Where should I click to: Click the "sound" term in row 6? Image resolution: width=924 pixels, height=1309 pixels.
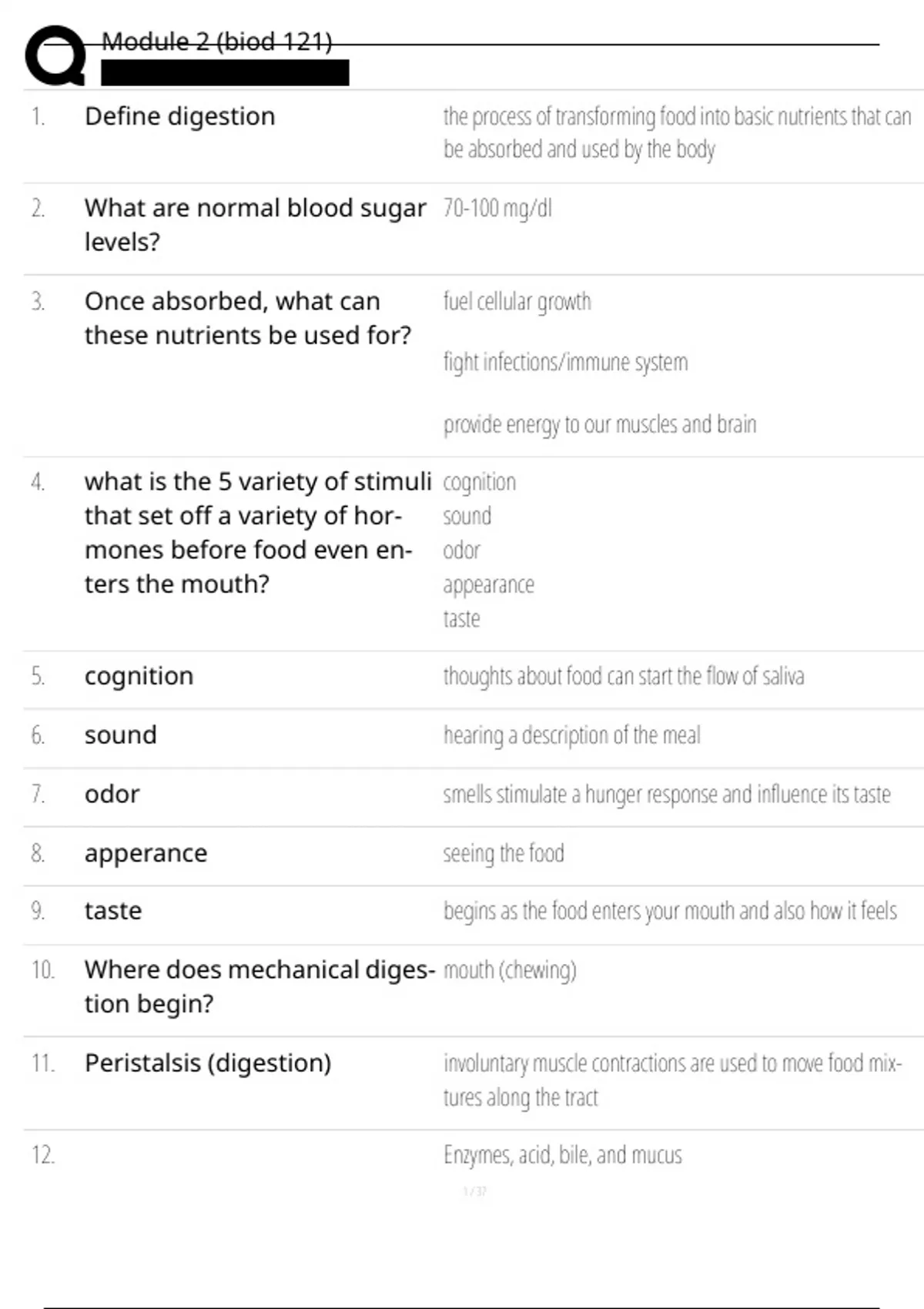point(120,735)
